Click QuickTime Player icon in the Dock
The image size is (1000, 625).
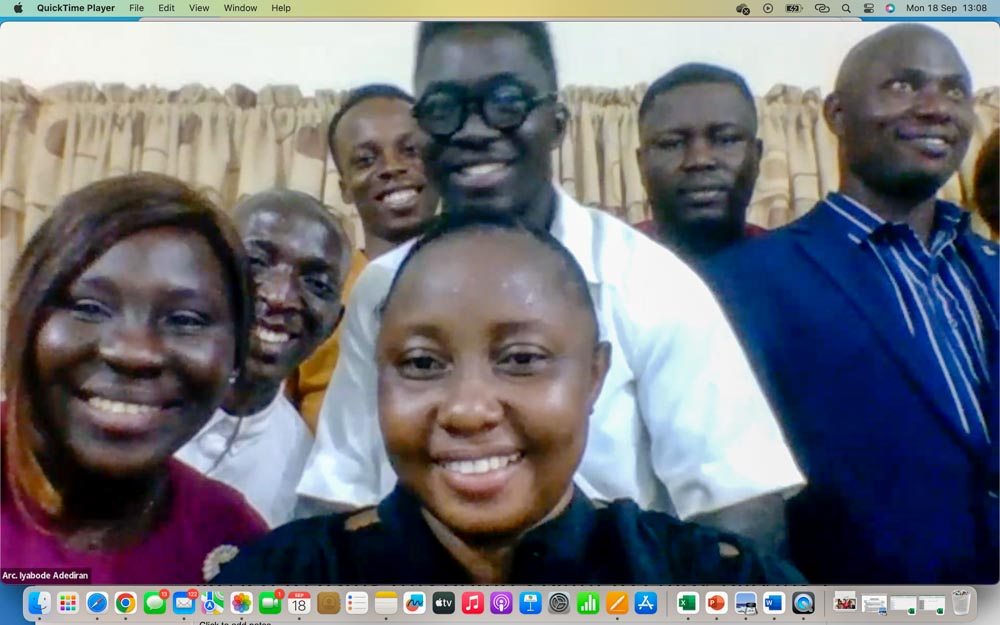pyautogui.click(x=803, y=603)
